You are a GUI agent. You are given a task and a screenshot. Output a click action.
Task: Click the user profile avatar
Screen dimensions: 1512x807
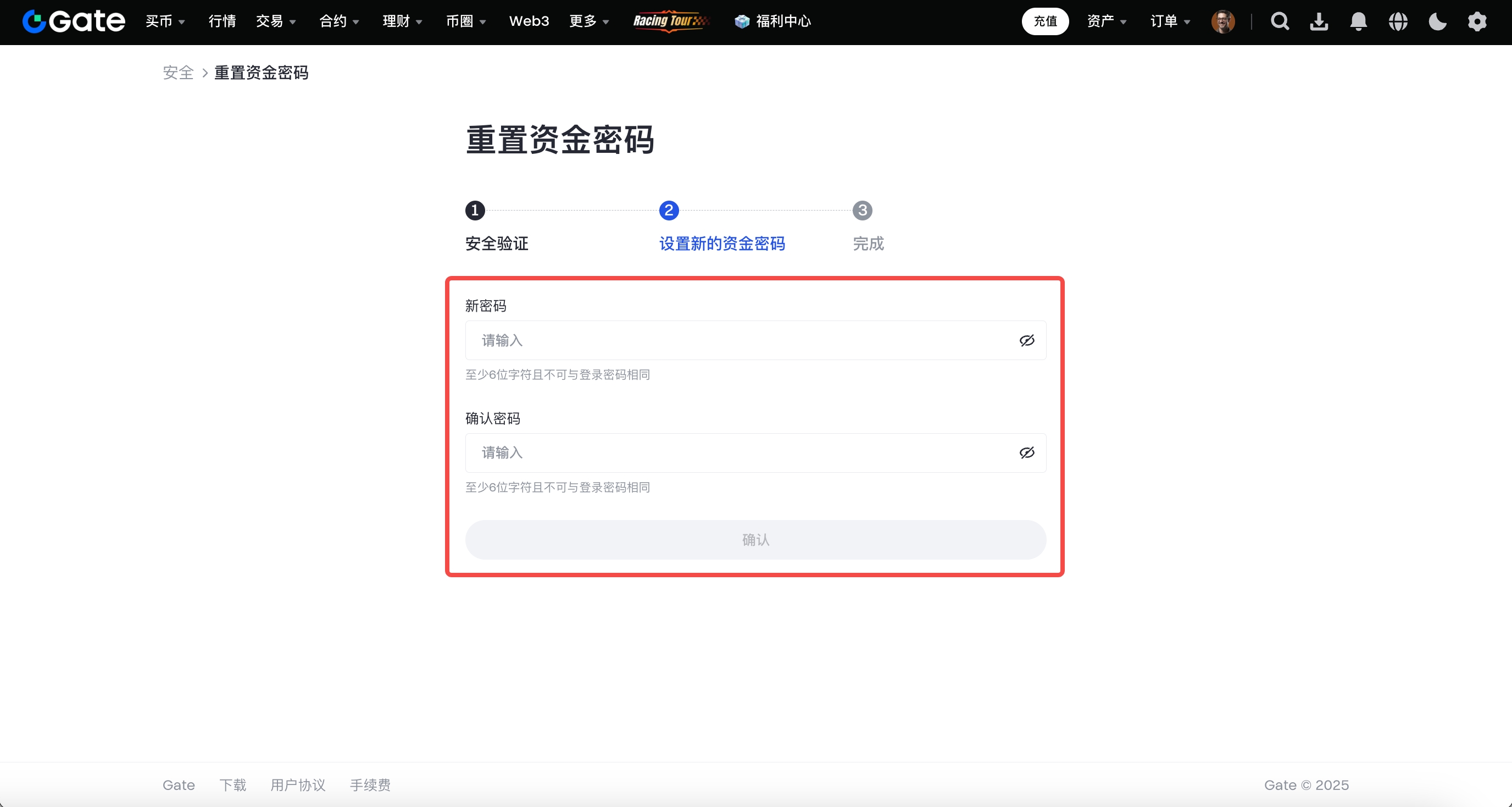click(1222, 22)
